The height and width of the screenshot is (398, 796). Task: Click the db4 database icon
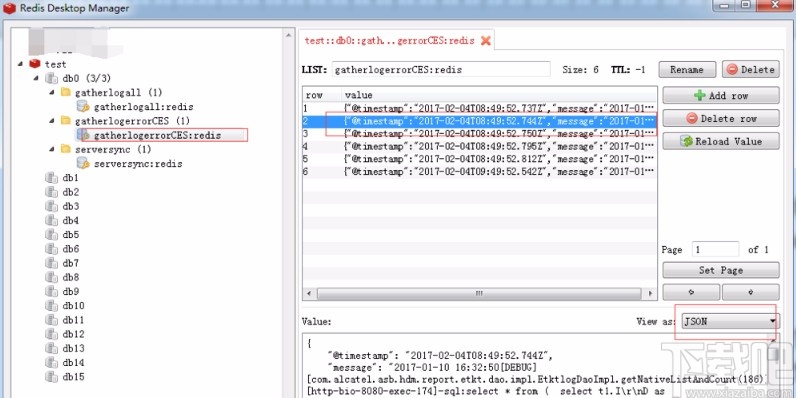point(51,220)
